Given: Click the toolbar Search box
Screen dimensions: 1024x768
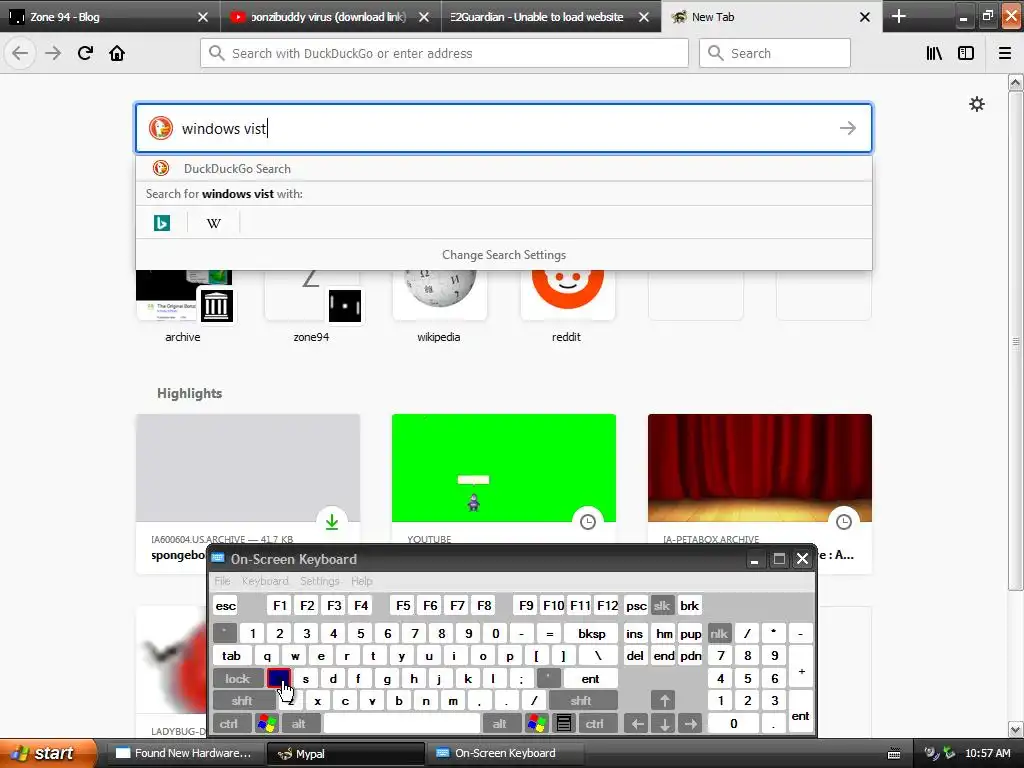Looking at the screenshot, I should pyautogui.click(x=775, y=53).
